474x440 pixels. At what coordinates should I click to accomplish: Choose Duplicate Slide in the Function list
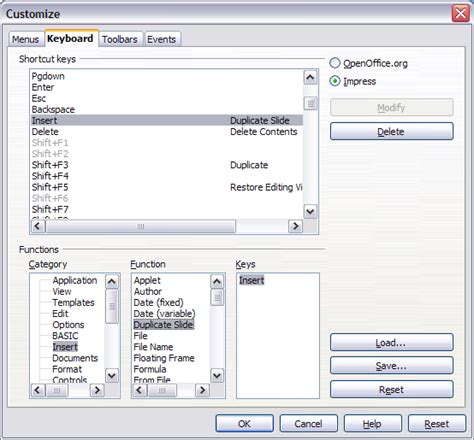[163, 325]
